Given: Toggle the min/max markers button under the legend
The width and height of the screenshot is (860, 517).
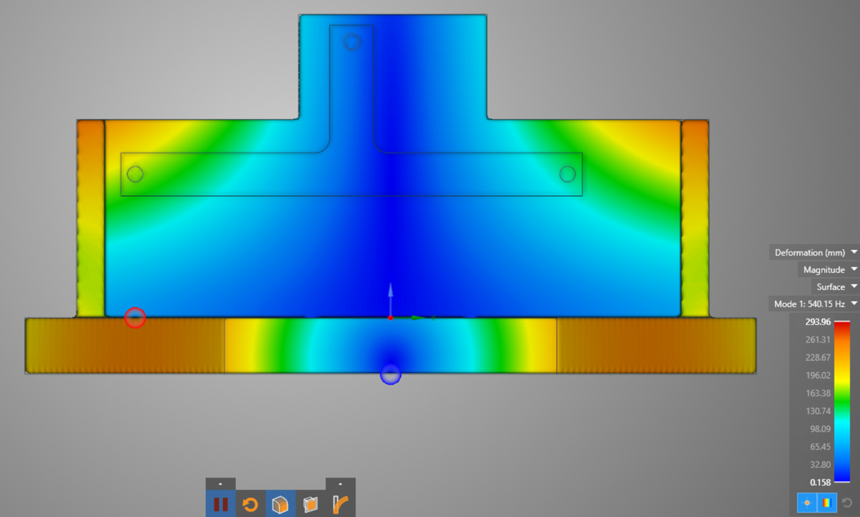Looking at the screenshot, I should 807,502.
